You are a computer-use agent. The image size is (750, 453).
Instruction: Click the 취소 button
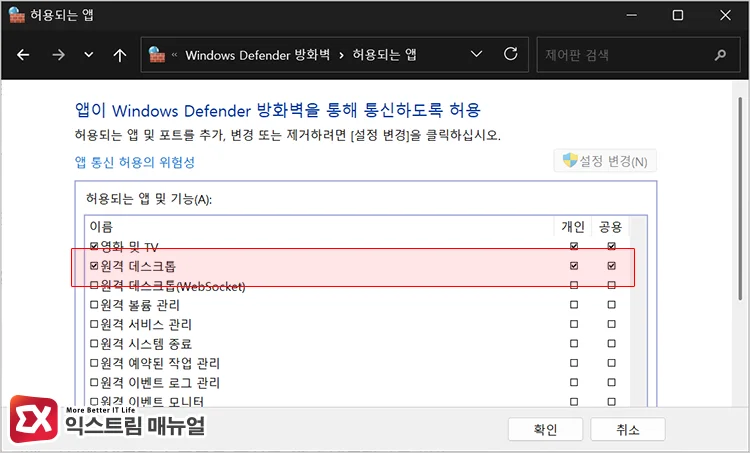628,429
